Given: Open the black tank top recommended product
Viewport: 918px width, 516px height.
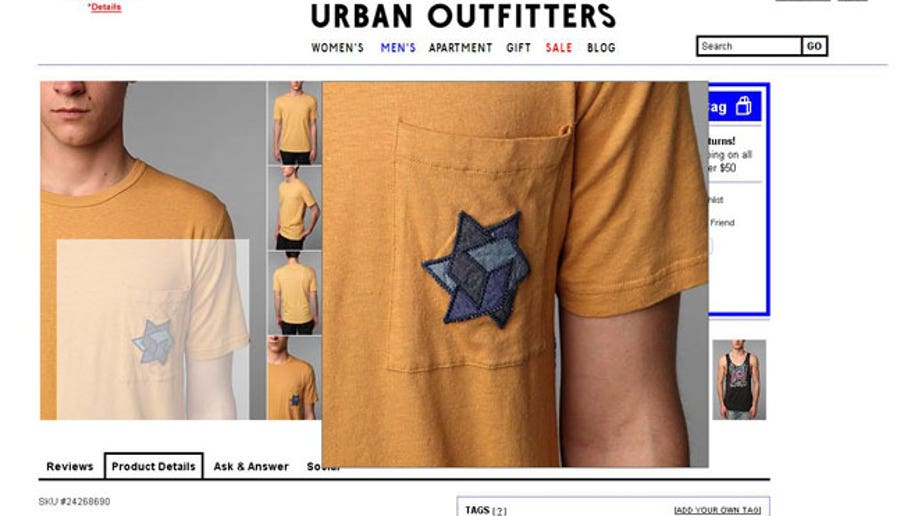Looking at the screenshot, I should [739, 380].
